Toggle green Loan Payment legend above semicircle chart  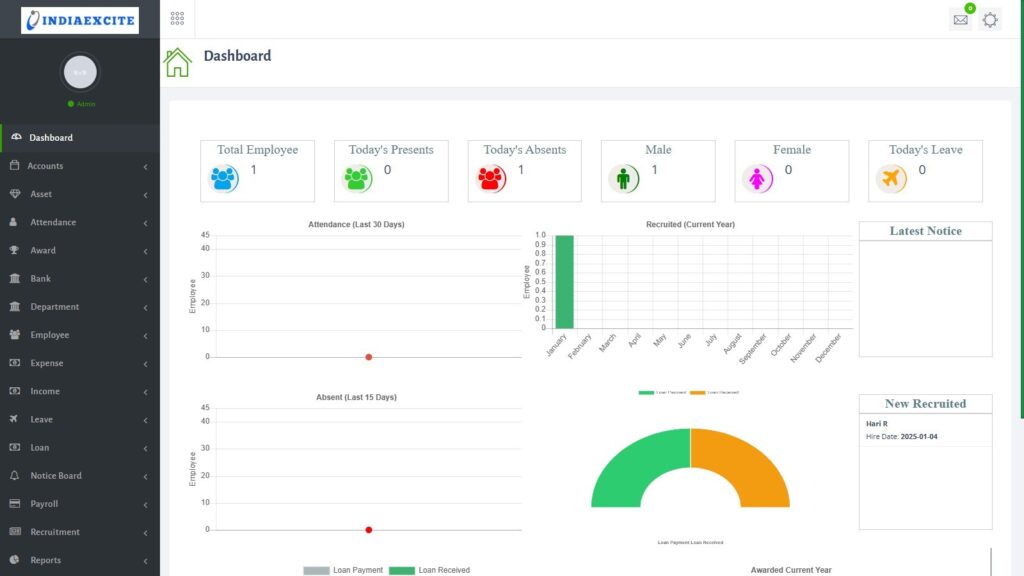pyautogui.click(x=661, y=393)
